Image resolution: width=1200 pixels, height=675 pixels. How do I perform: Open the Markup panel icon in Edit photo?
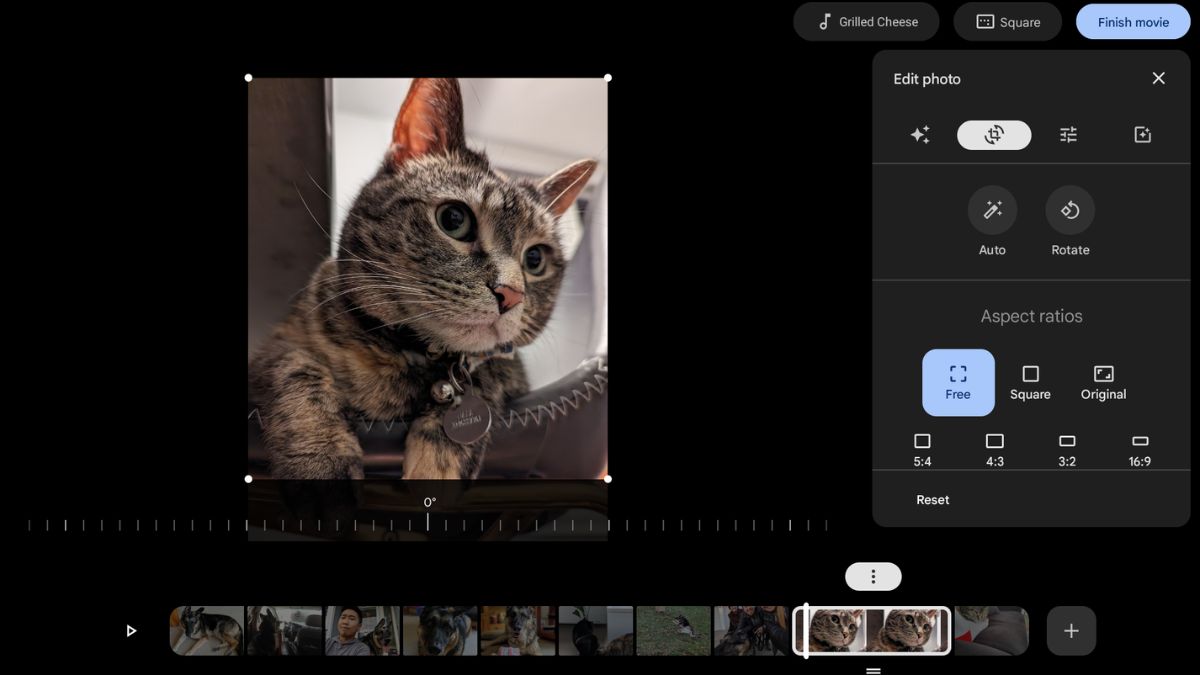pos(1142,134)
